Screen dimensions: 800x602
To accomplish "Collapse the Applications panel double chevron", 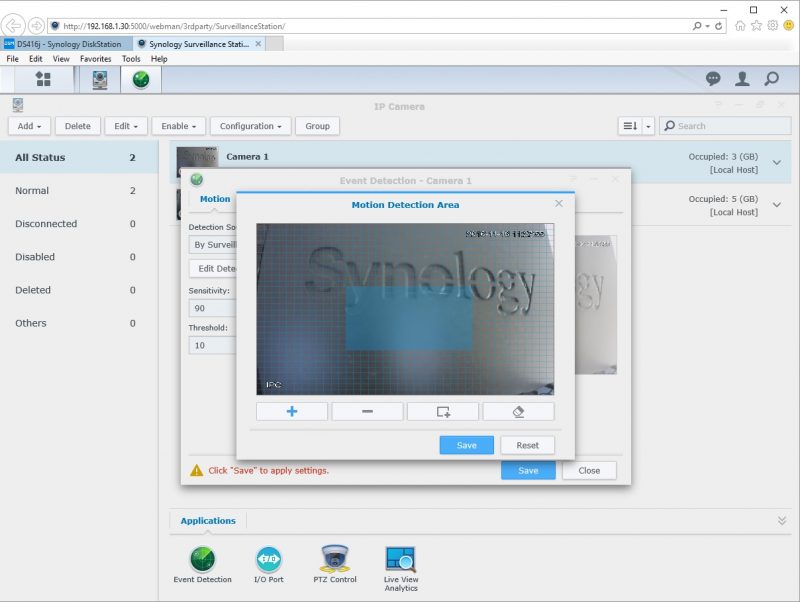I will point(782,520).
